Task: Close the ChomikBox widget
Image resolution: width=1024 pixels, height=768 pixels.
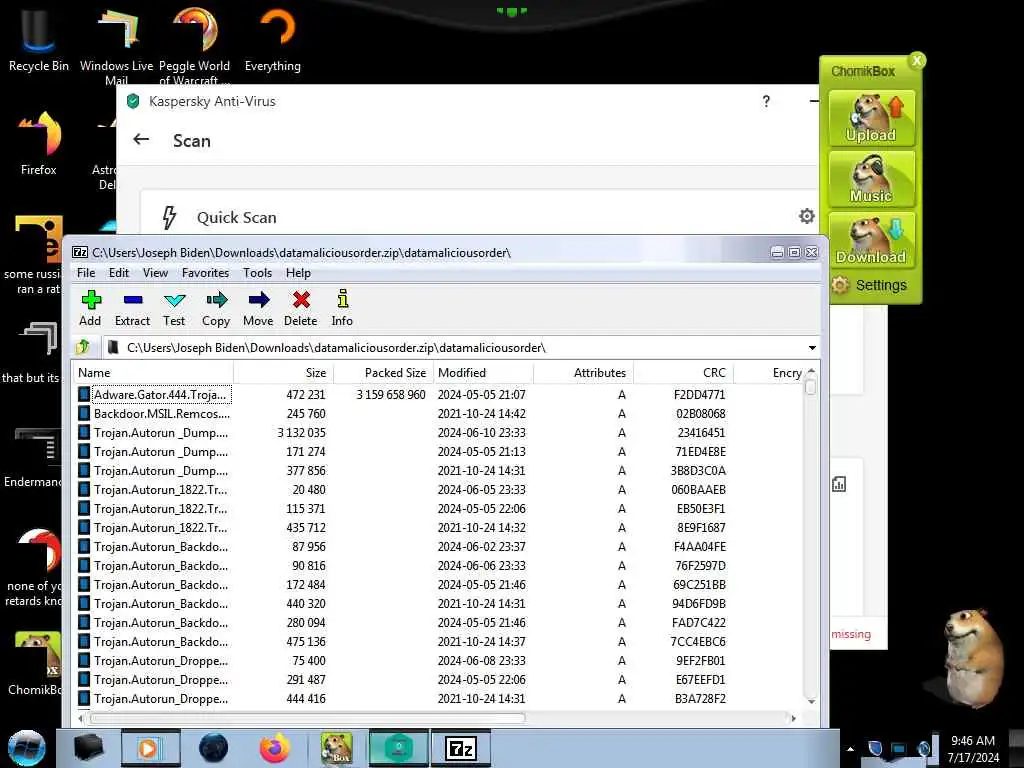Action: click(917, 61)
